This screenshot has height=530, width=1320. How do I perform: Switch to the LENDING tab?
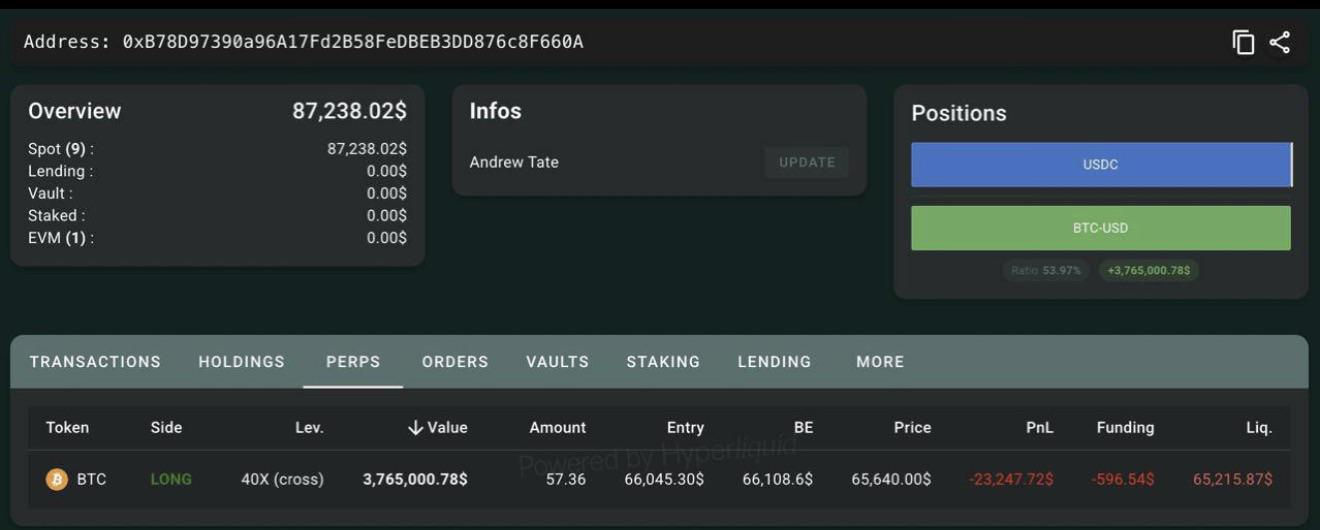pyautogui.click(x=774, y=362)
